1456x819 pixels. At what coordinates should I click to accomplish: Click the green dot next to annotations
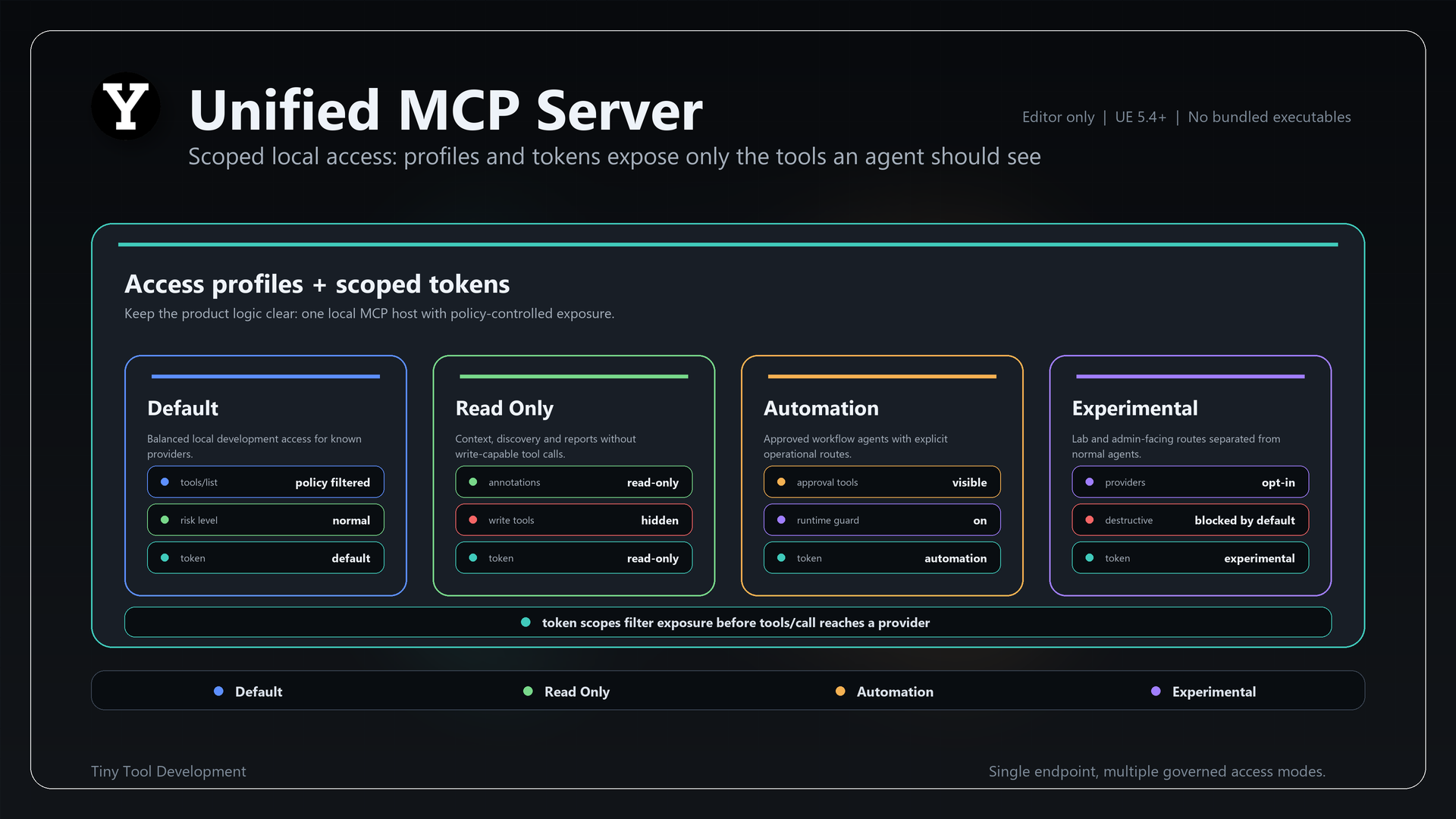click(473, 482)
